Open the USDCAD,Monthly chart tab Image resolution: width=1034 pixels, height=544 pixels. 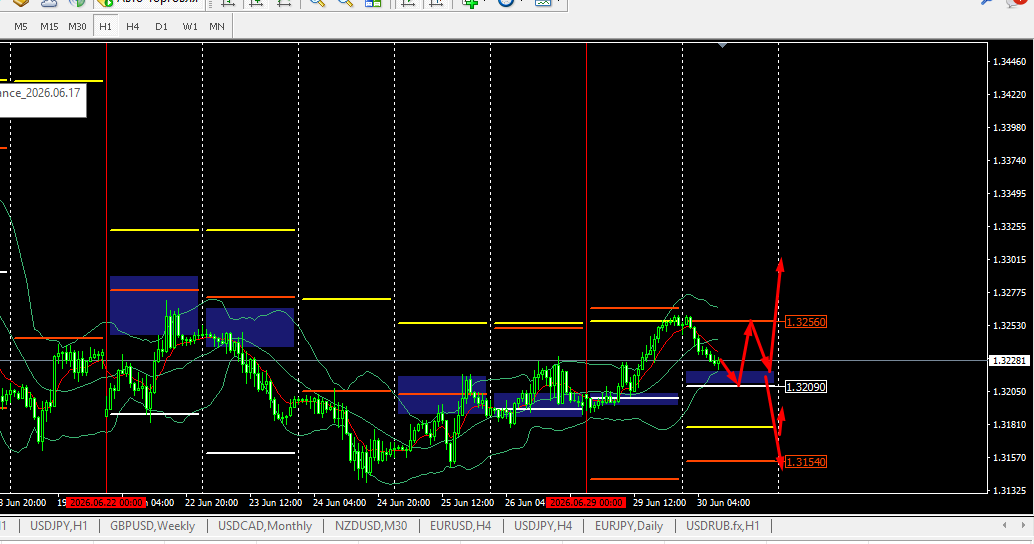[x=265, y=526]
